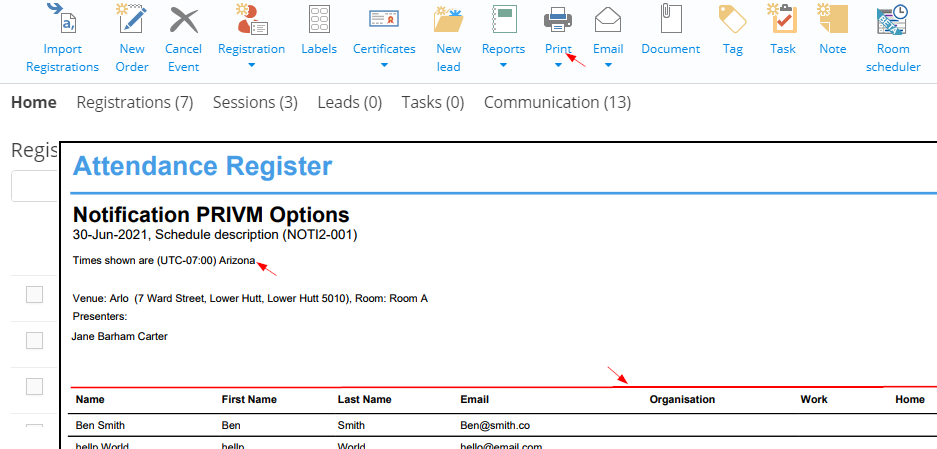
Task: Switch to the Home tab
Action: [34, 102]
